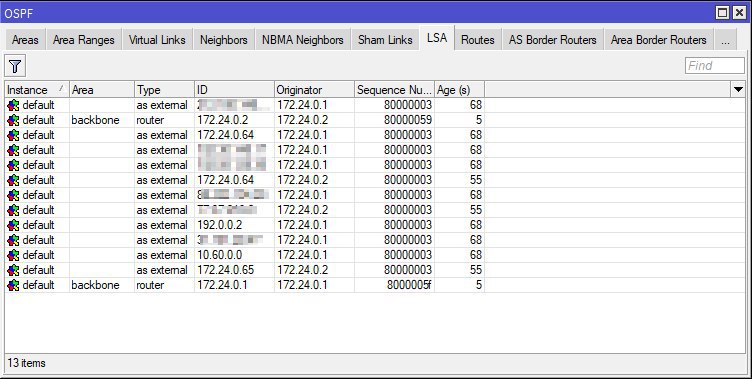
Task: Open the Virtual Links tab
Action: (157, 40)
